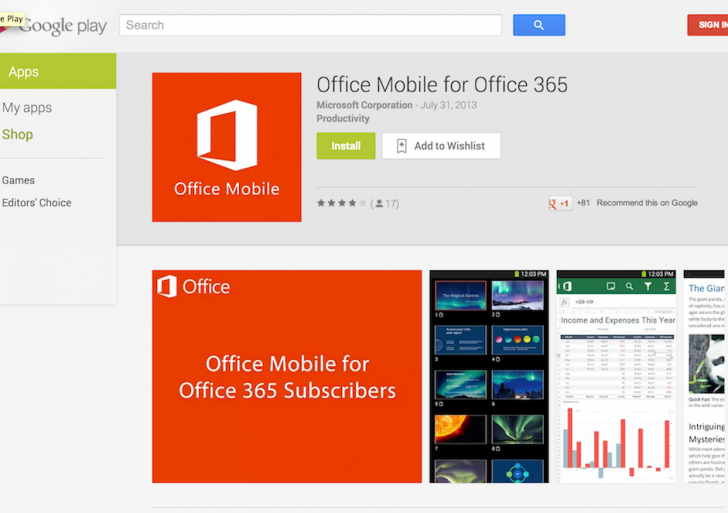Click the +81 recommendation count
This screenshot has width=728, height=513.
coord(583,203)
